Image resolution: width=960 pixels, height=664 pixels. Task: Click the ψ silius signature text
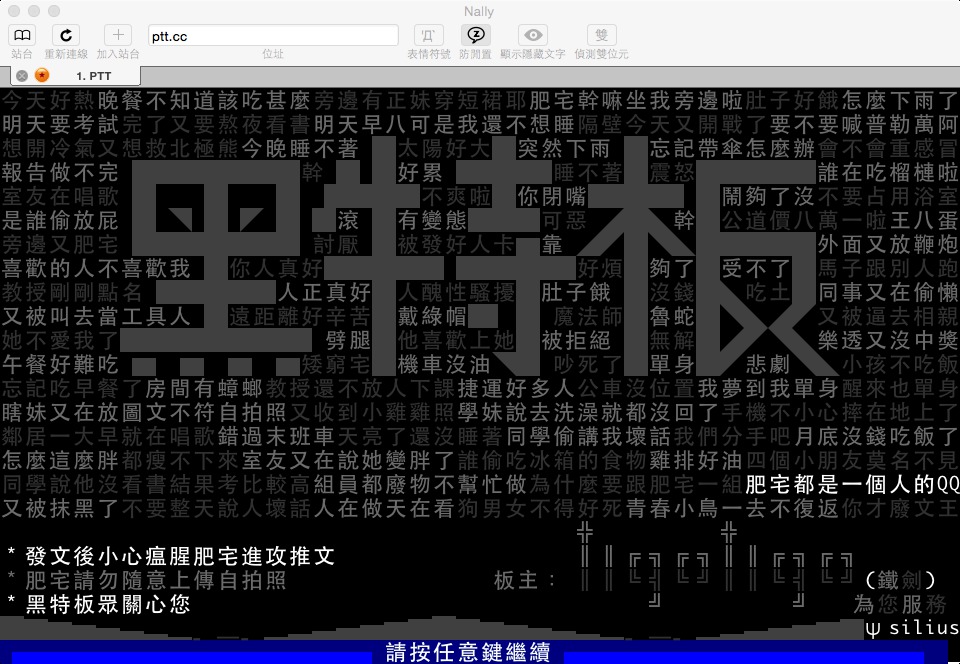pos(912,628)
